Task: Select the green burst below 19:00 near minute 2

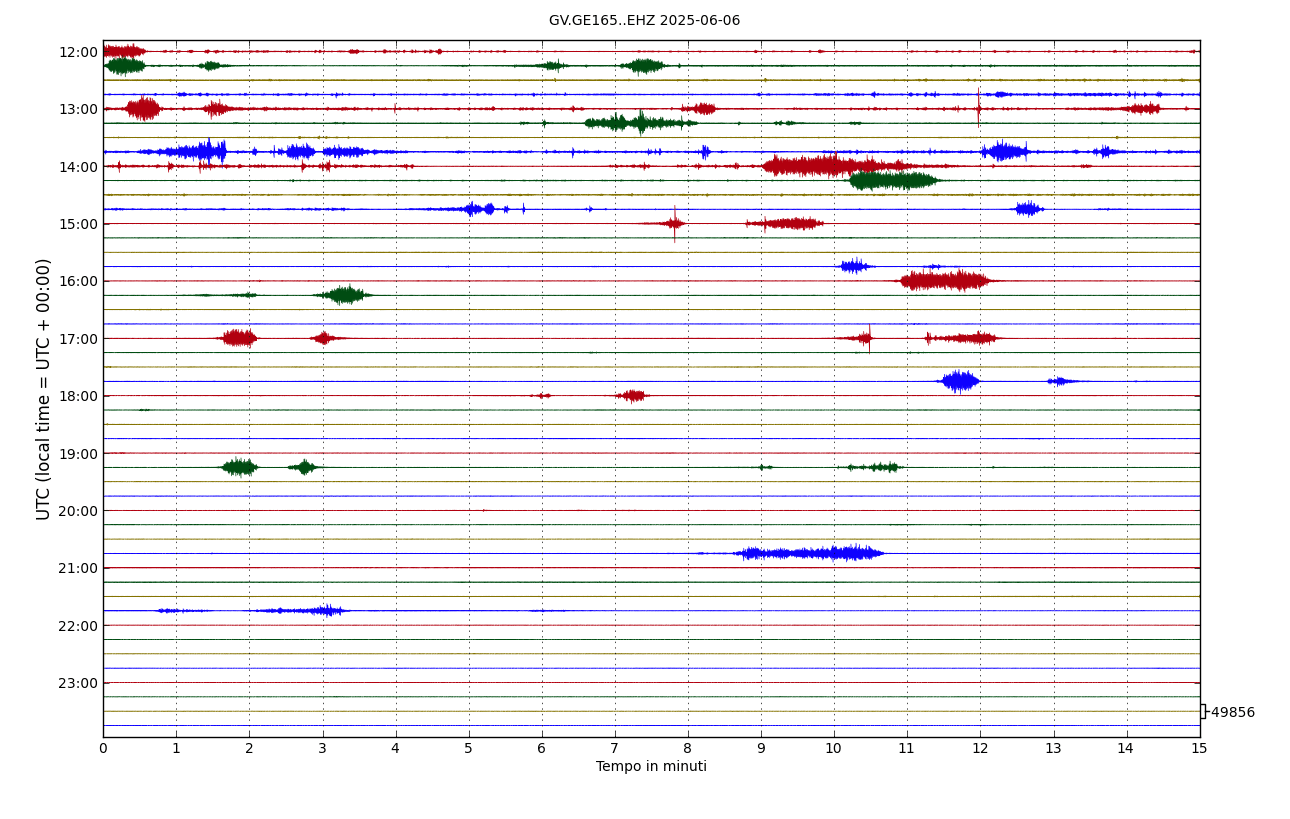Action: tap(240, 467)
